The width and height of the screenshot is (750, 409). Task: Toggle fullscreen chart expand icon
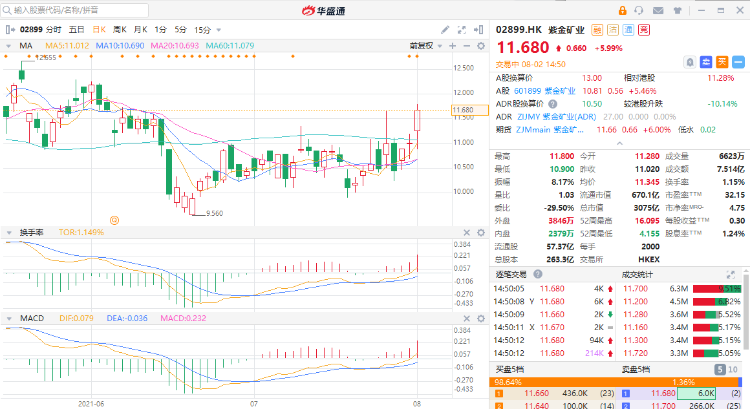pyautogui.click(x=462, y=30)
